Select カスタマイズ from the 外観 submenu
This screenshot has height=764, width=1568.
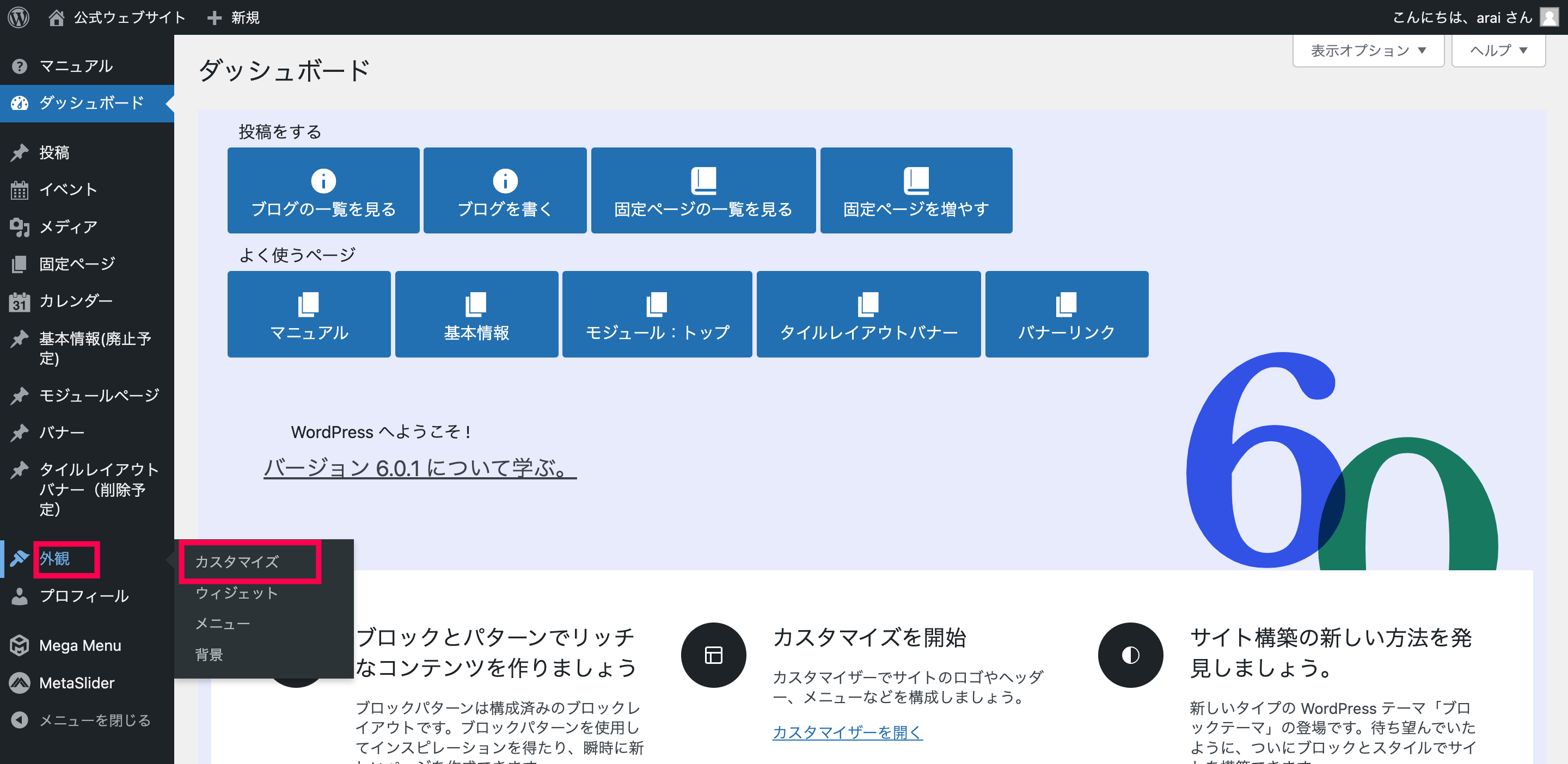point(237,562)
